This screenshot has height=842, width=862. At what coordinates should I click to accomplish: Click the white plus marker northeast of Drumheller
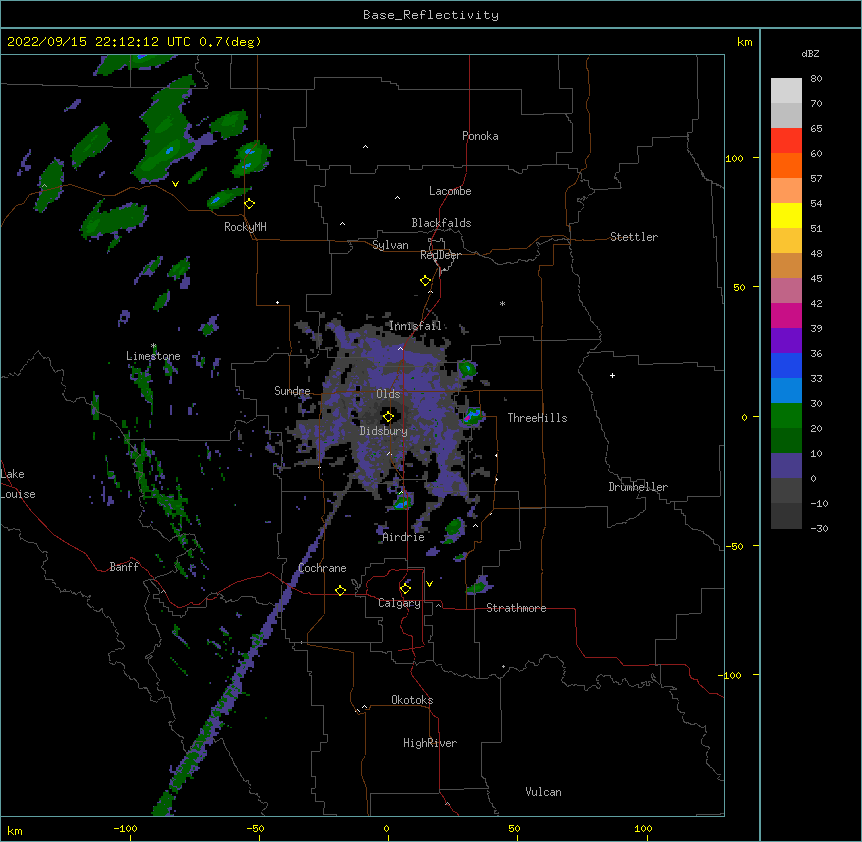pos(612,375)
